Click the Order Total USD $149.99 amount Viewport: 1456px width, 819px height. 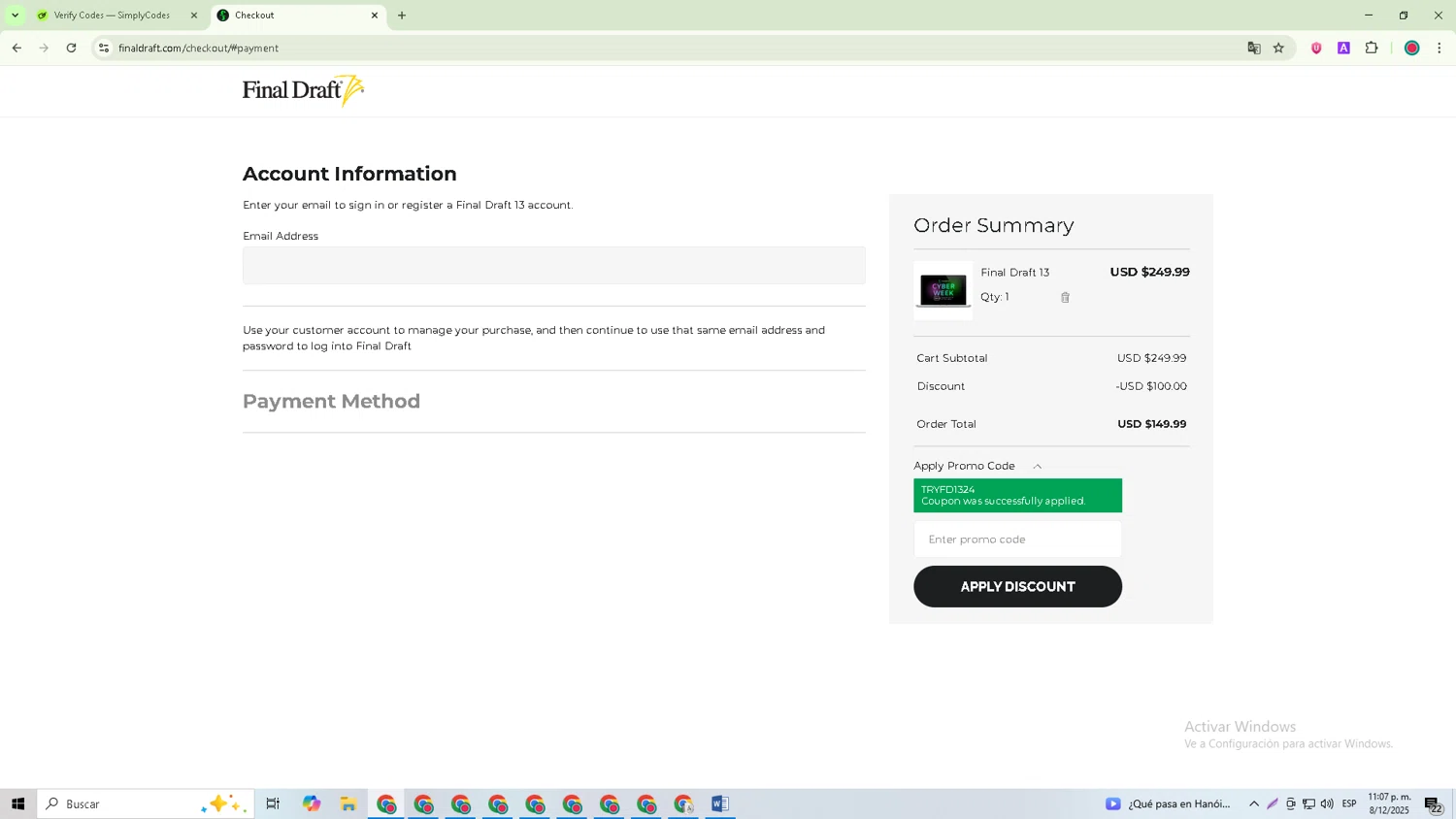point(1151,424)
